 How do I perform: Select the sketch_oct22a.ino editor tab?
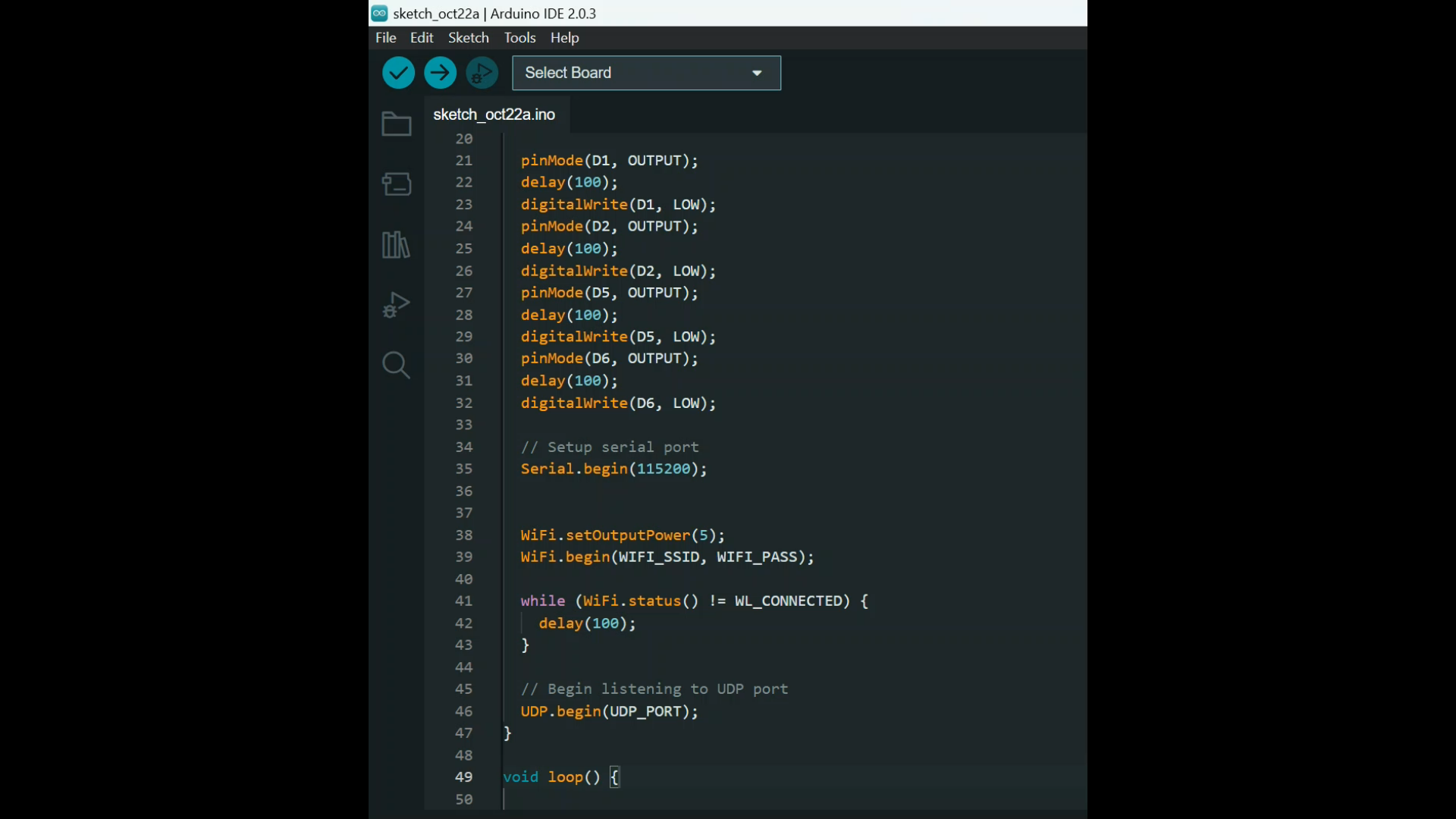(x=494, y=115)
